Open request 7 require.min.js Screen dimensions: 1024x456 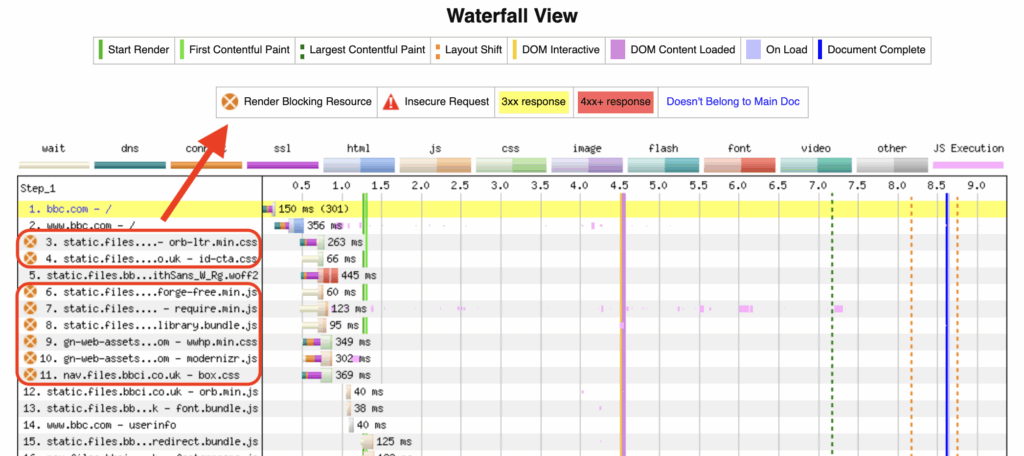(x=151, y=308)
